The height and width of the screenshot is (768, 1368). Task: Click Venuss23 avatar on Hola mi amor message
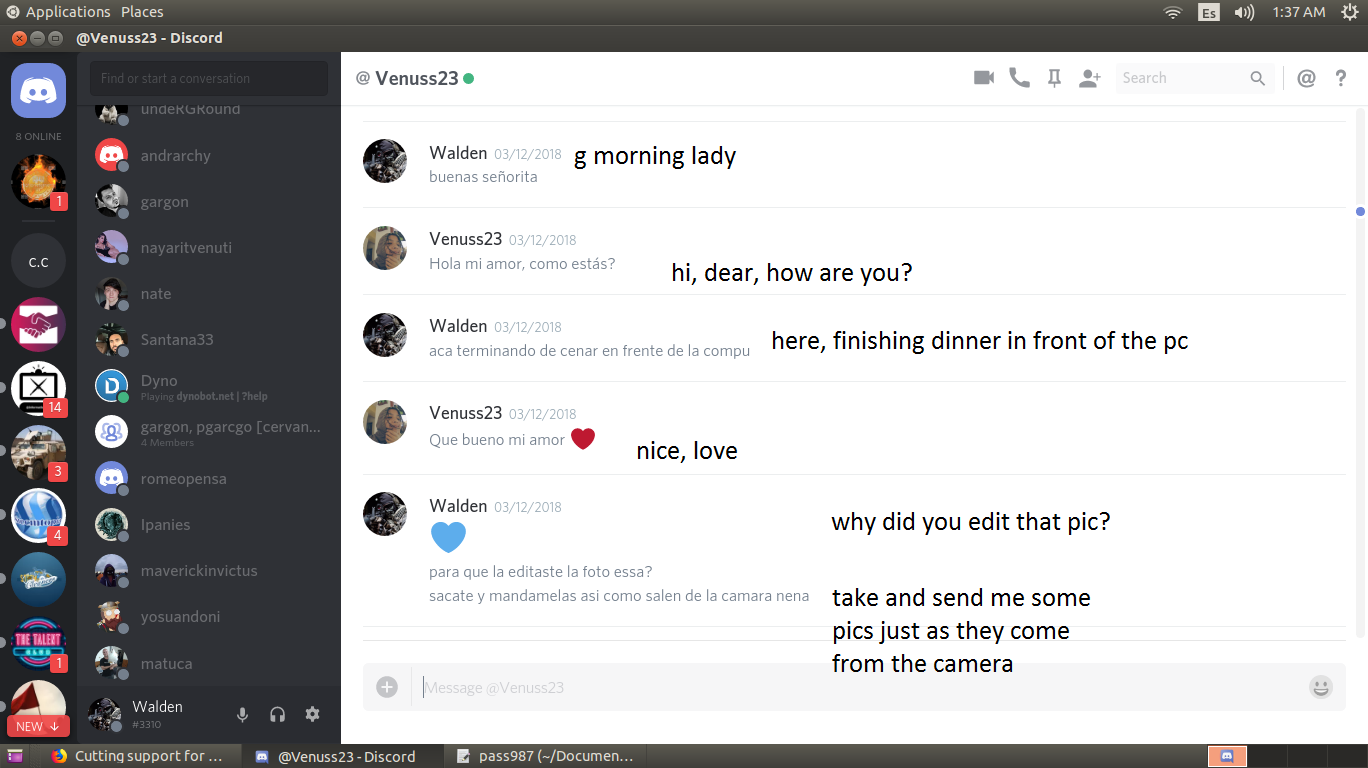click(x=384, y=247)
